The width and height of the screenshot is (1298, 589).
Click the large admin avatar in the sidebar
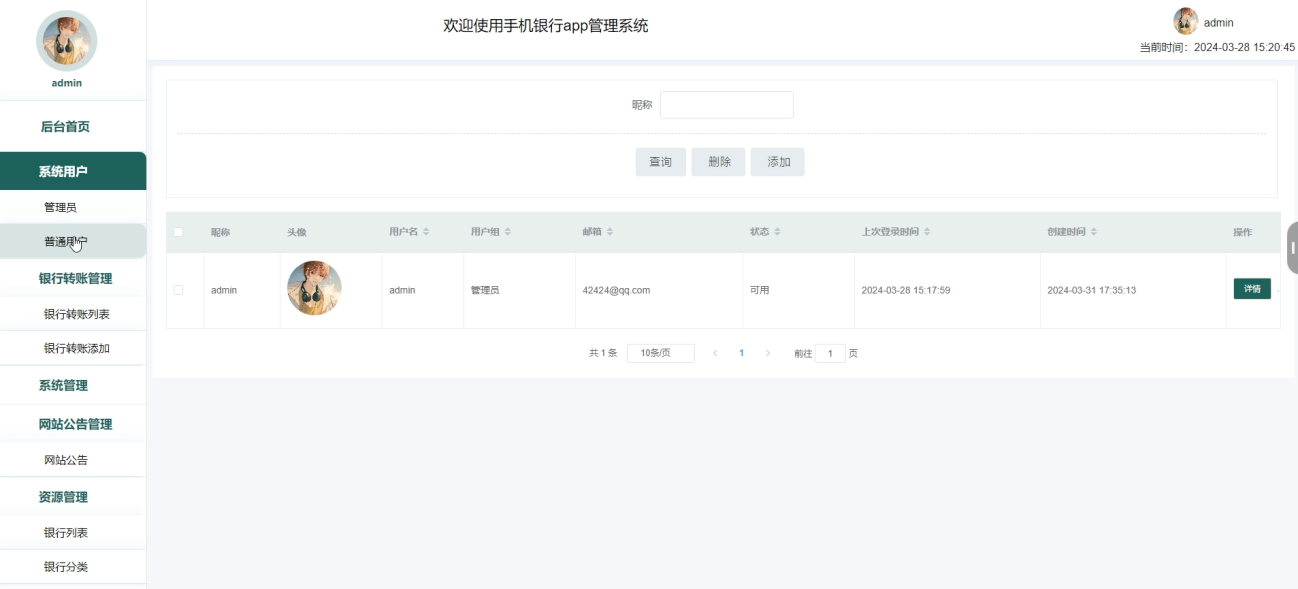click(66, 41)
